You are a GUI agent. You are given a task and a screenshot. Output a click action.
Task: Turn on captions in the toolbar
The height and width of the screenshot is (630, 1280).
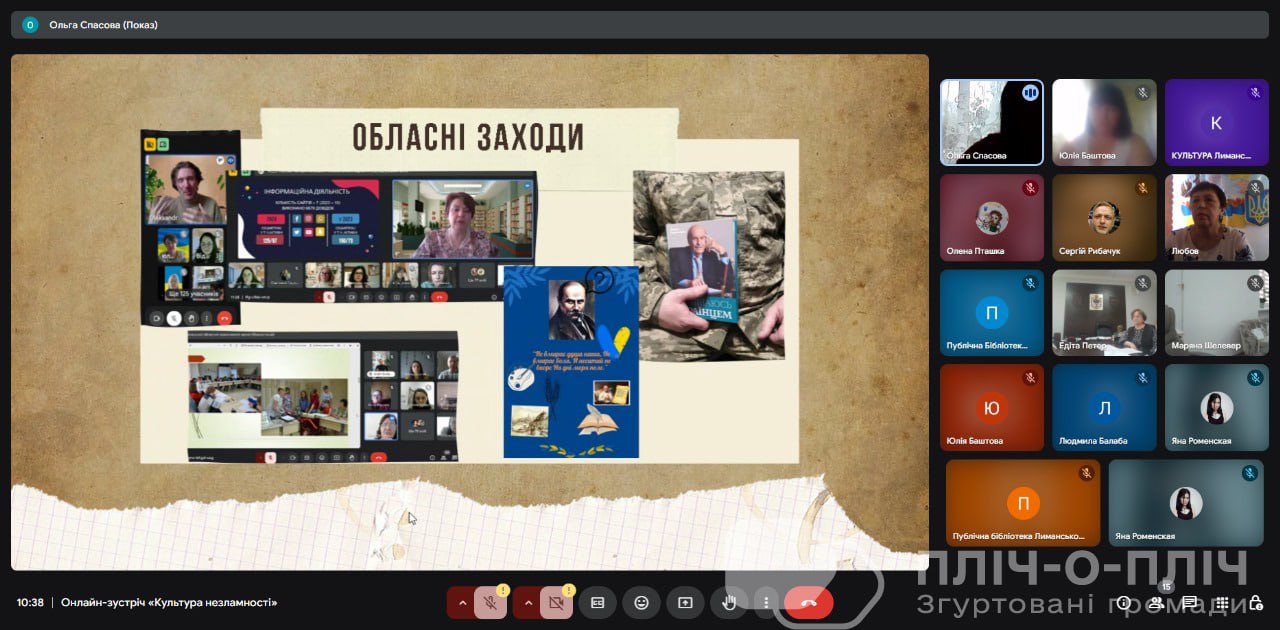click(597, 603)
